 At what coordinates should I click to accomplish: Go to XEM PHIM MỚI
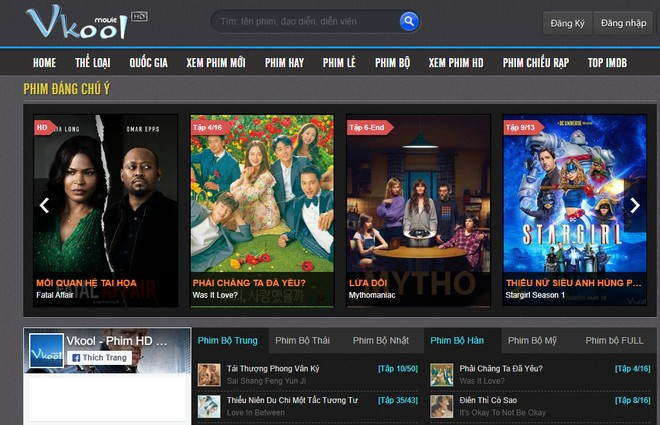(216, 63)
